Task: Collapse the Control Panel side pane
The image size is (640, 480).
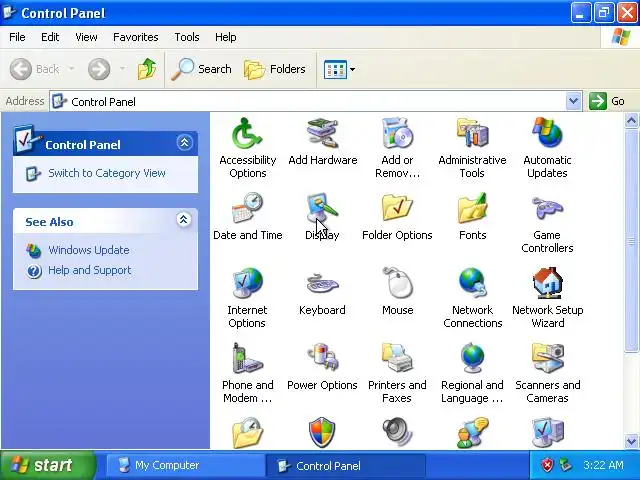Action: pos(184,142)
